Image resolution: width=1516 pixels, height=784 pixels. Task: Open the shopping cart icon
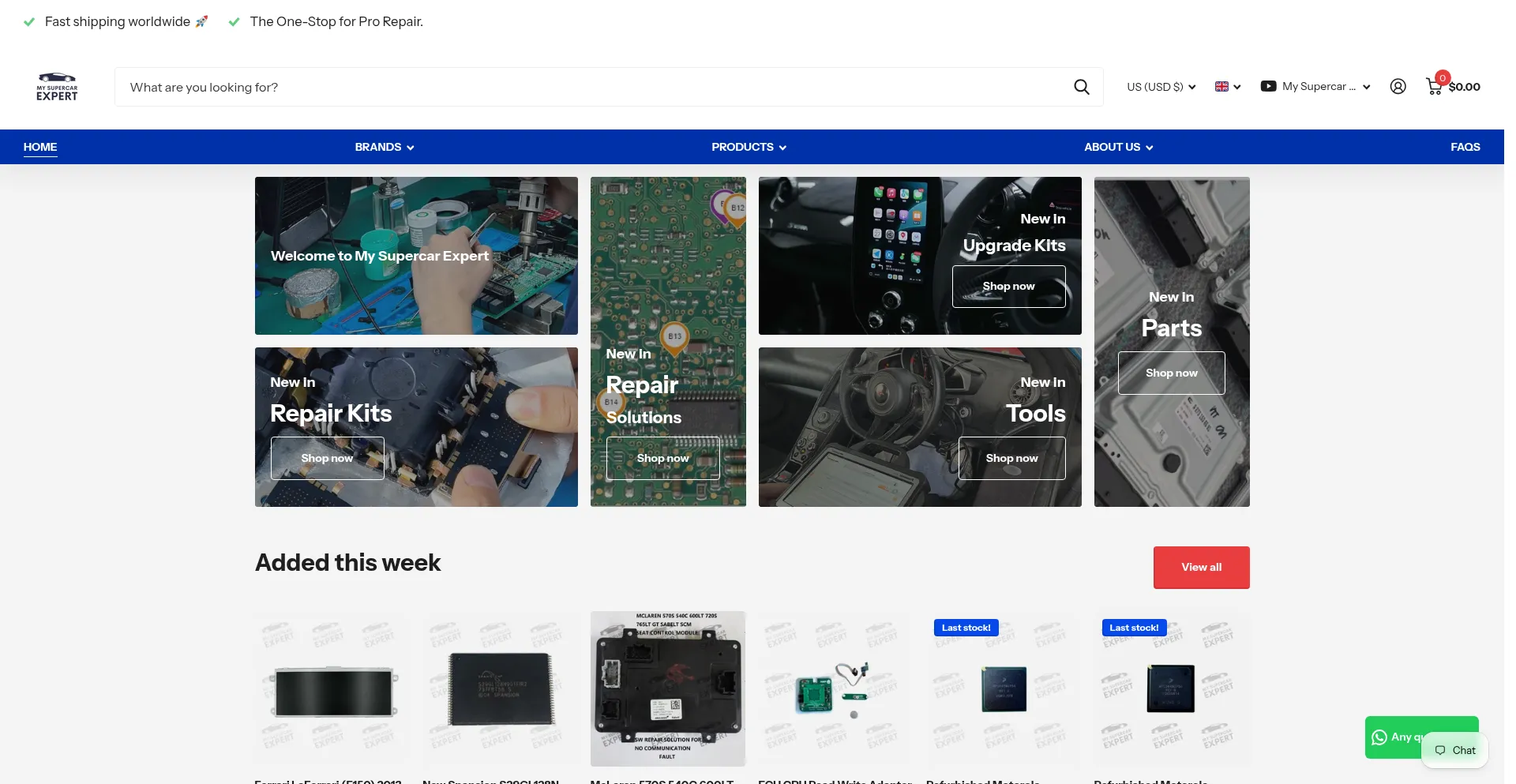pos(1435,86)
